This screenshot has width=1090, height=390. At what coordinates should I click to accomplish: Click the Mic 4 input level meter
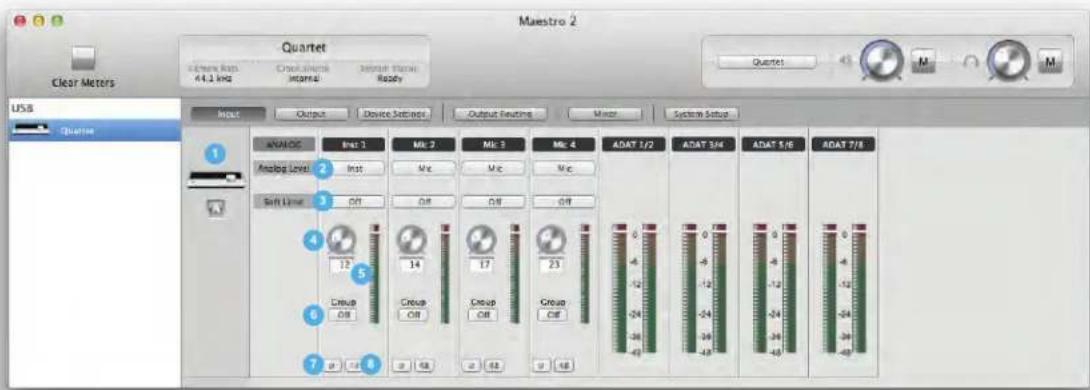[x=585, y=273]
